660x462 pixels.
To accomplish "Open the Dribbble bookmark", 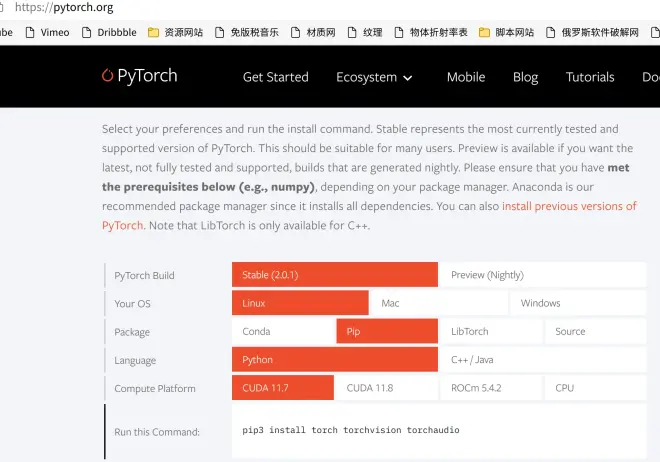I will (x=109, y=32).
